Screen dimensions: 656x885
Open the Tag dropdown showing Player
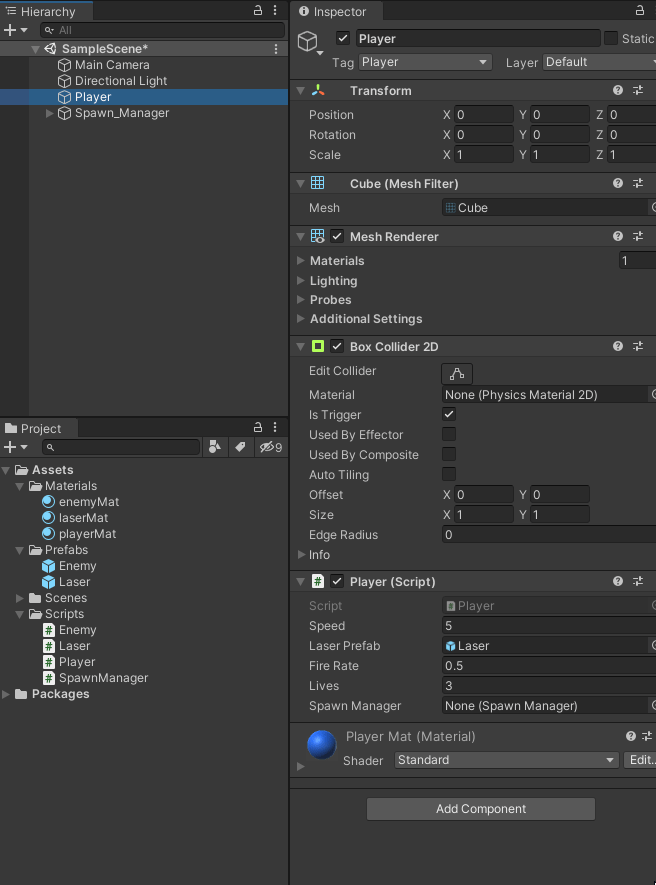[x=425, y=62]
